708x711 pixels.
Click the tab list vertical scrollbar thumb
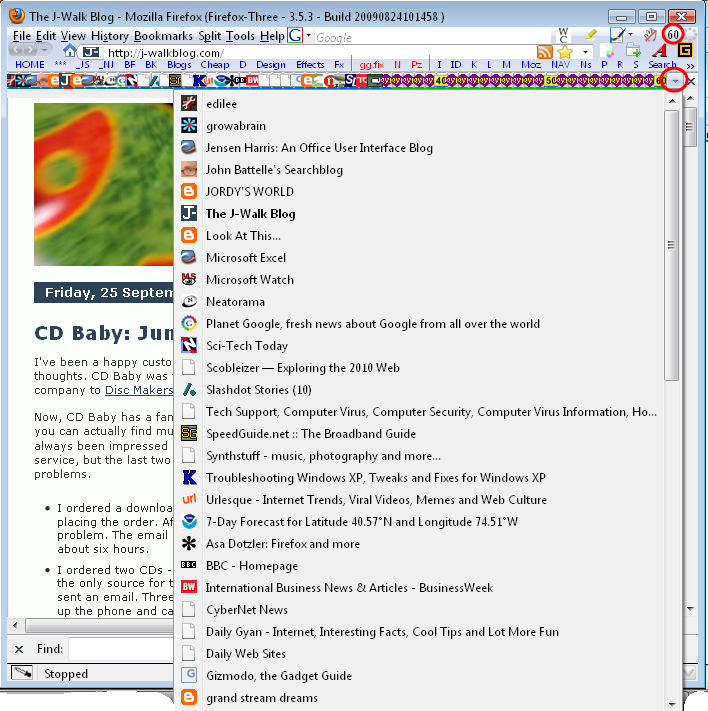672,245
